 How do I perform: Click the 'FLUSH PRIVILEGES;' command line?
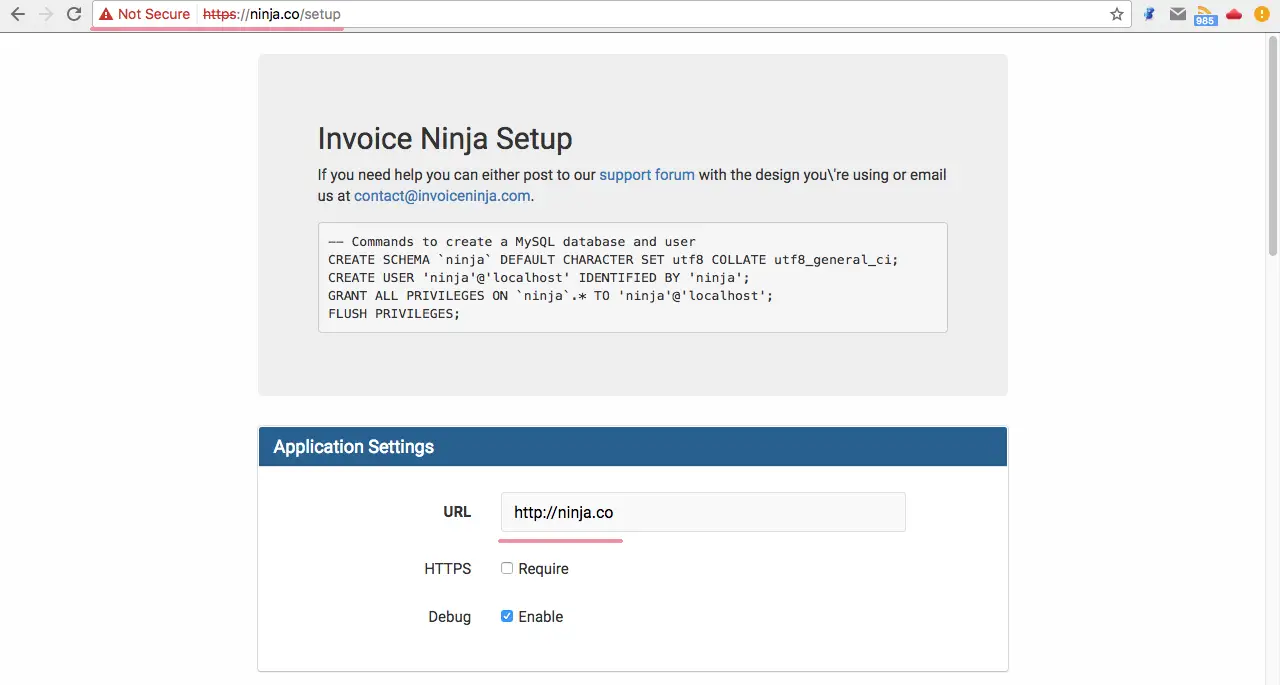(x=394, y=313)
